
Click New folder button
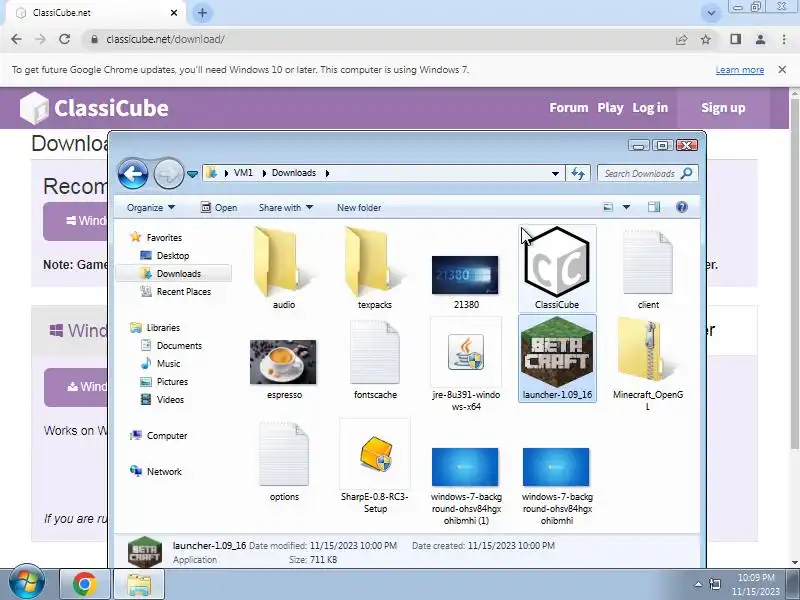click(359, 208)
